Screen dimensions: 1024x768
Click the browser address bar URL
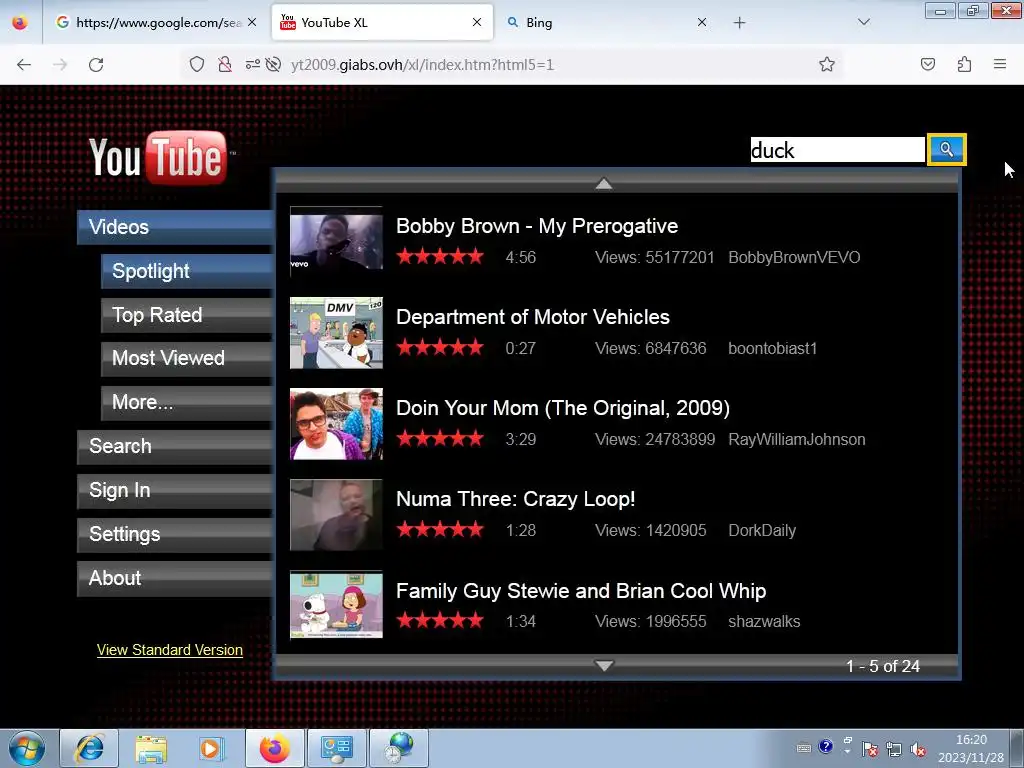(x=422, y=65)
